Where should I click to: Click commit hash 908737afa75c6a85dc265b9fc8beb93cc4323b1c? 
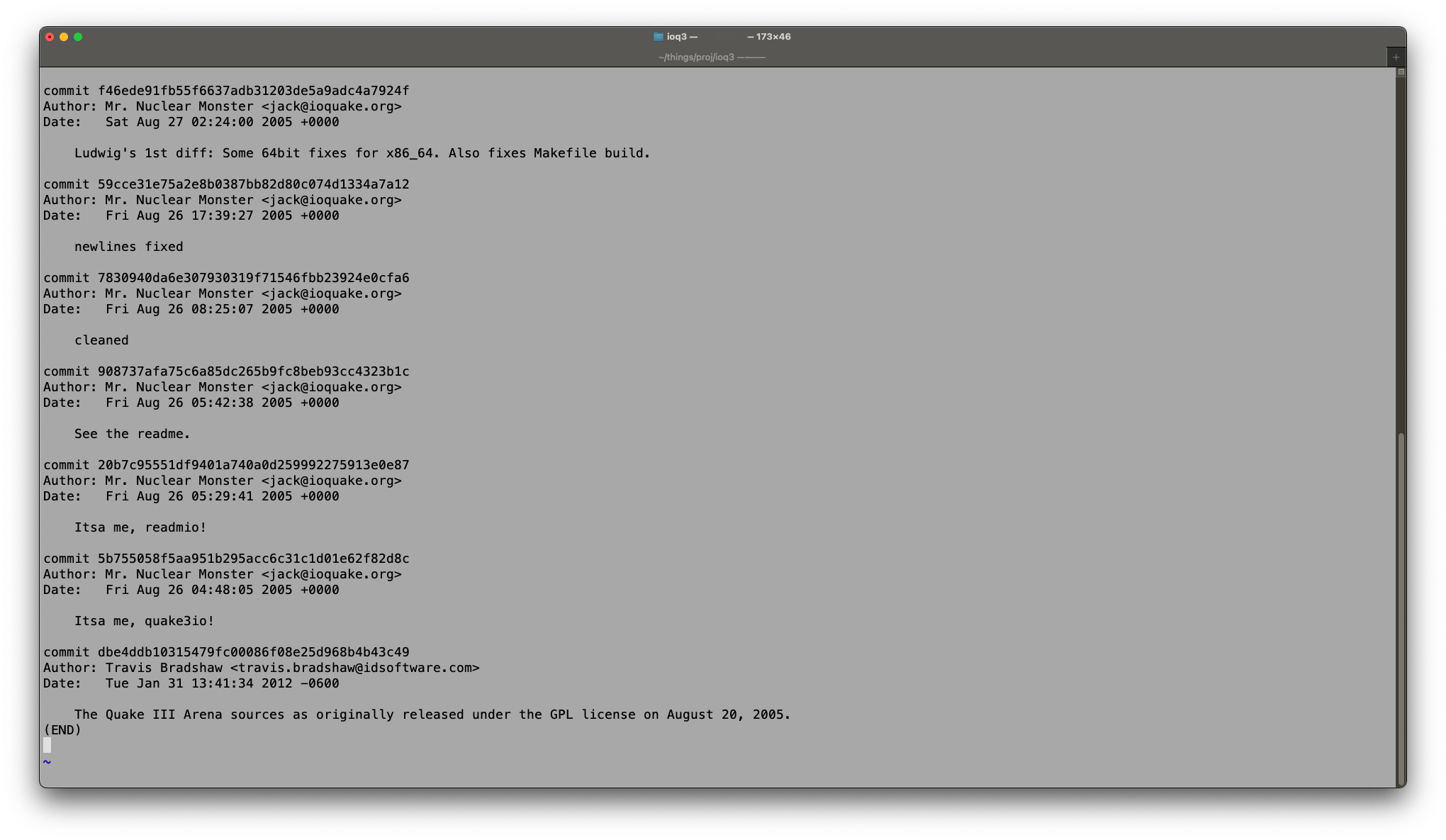tap(253, 371)
